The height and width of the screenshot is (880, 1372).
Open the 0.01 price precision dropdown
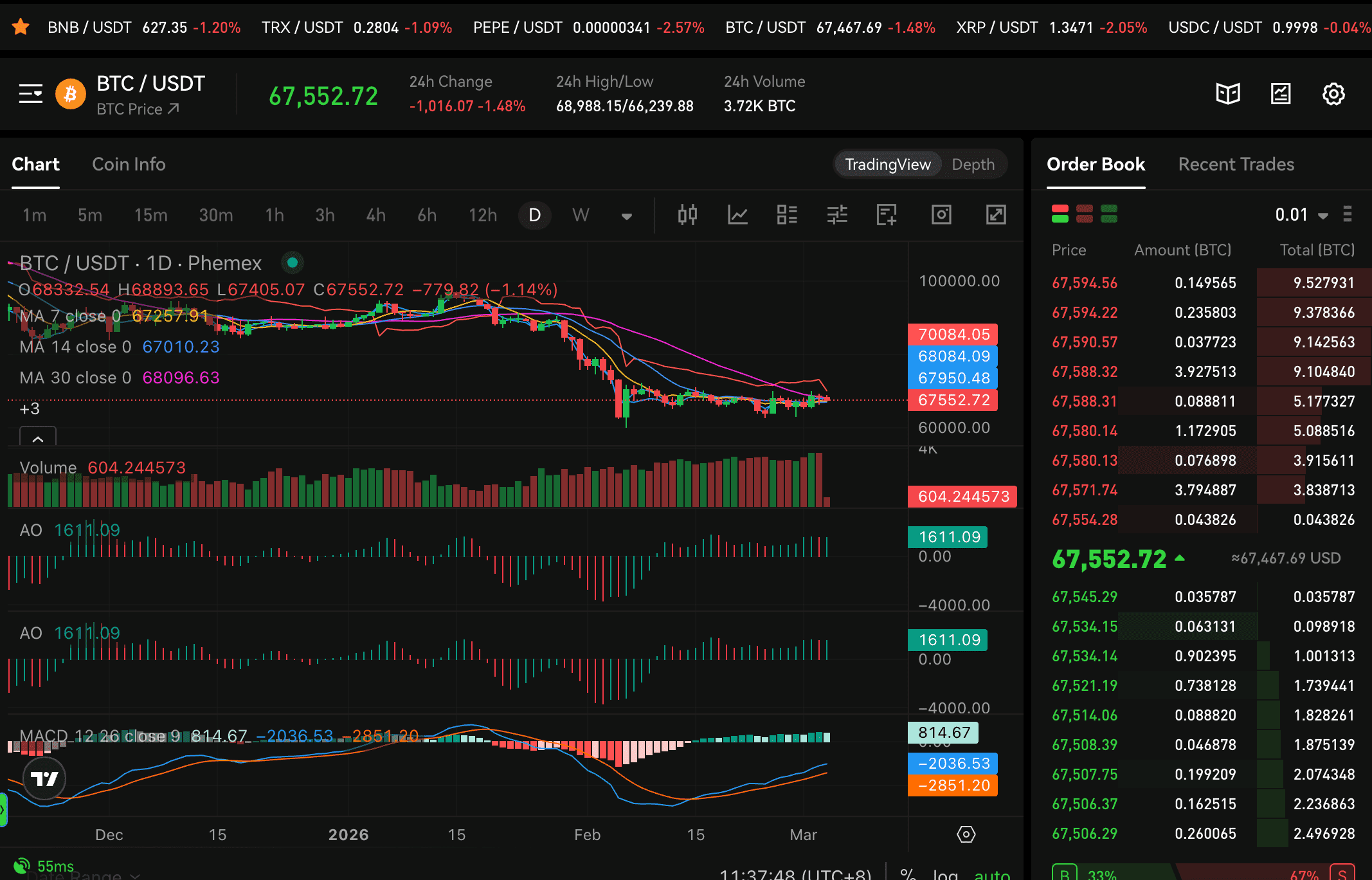(1301, 215)
